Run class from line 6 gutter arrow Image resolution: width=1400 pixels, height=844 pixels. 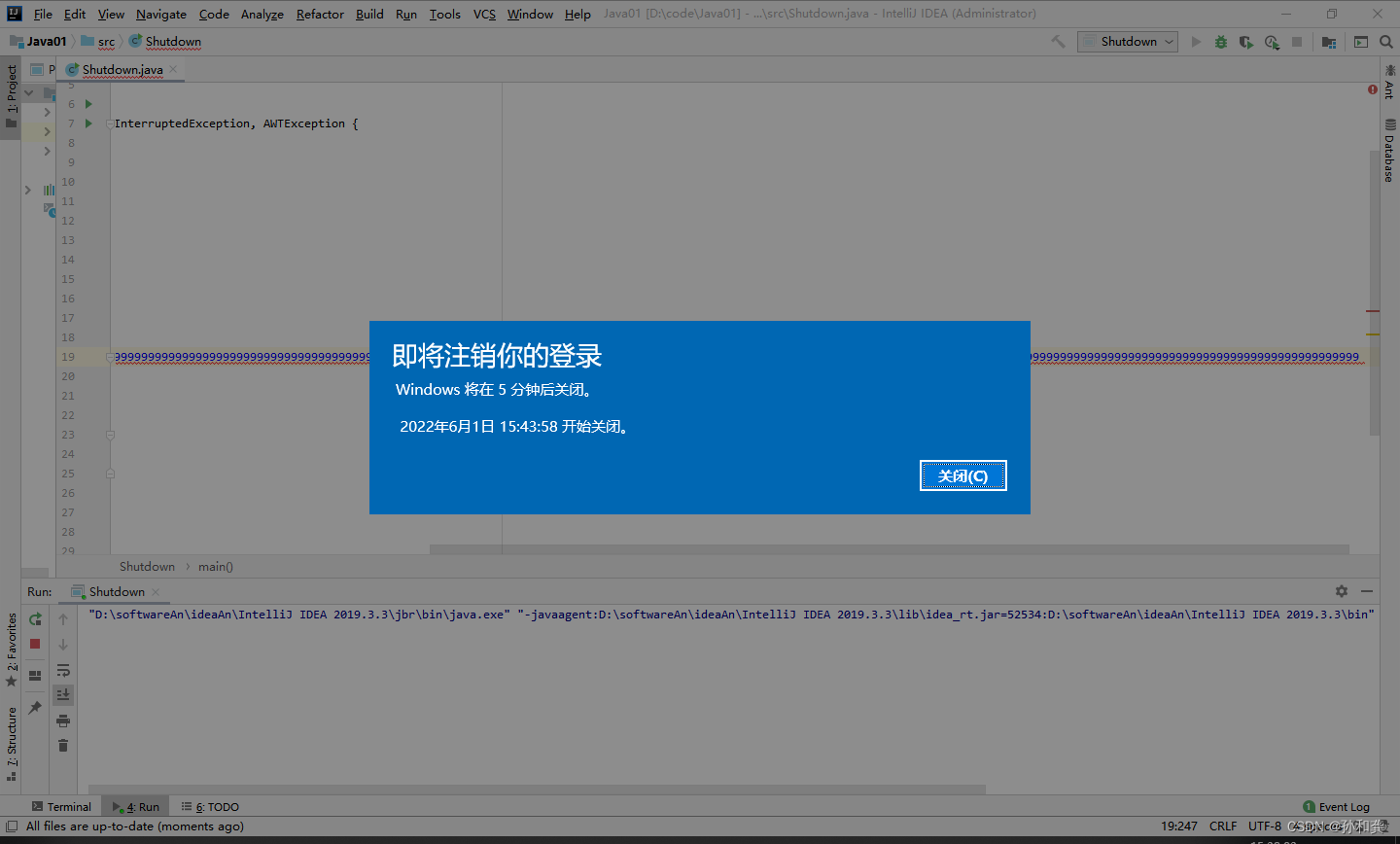pos(88,104)
